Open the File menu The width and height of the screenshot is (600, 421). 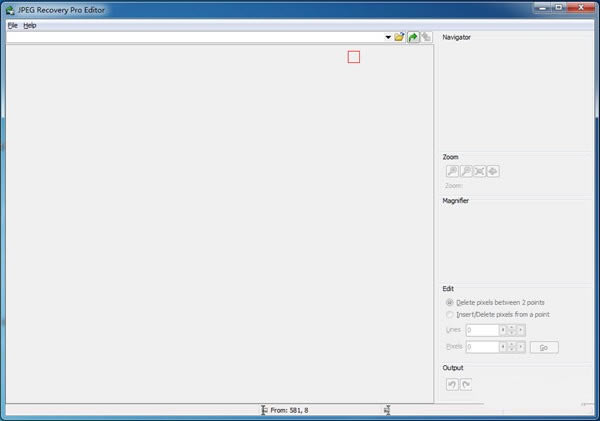coord(12,25)
